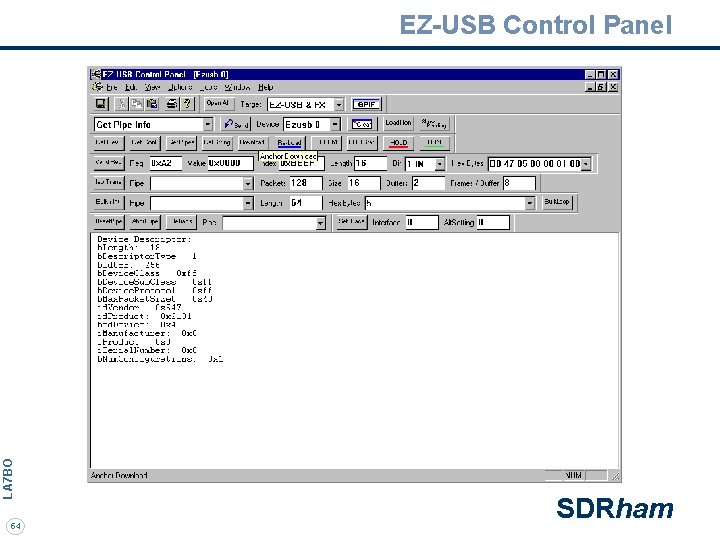This screenshot has width=720, height=540.
Task: Click the Get Dev button
Action: click(x=108, y=143)
